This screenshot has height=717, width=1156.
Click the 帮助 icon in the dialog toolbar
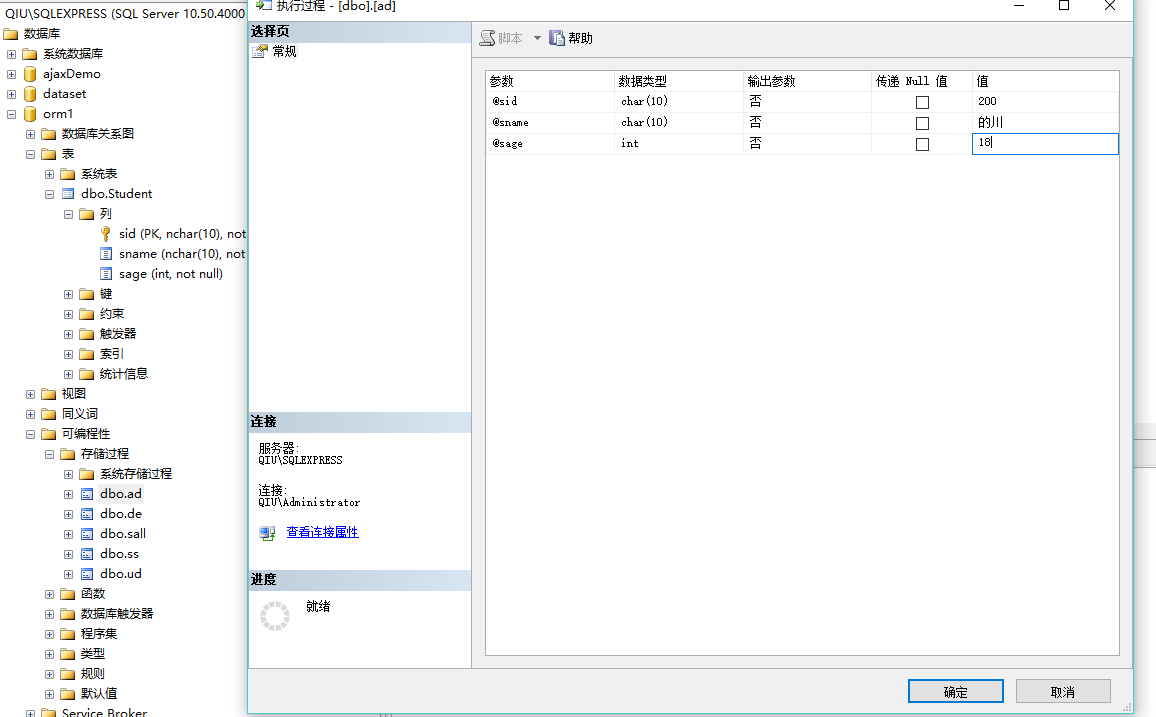557,37
